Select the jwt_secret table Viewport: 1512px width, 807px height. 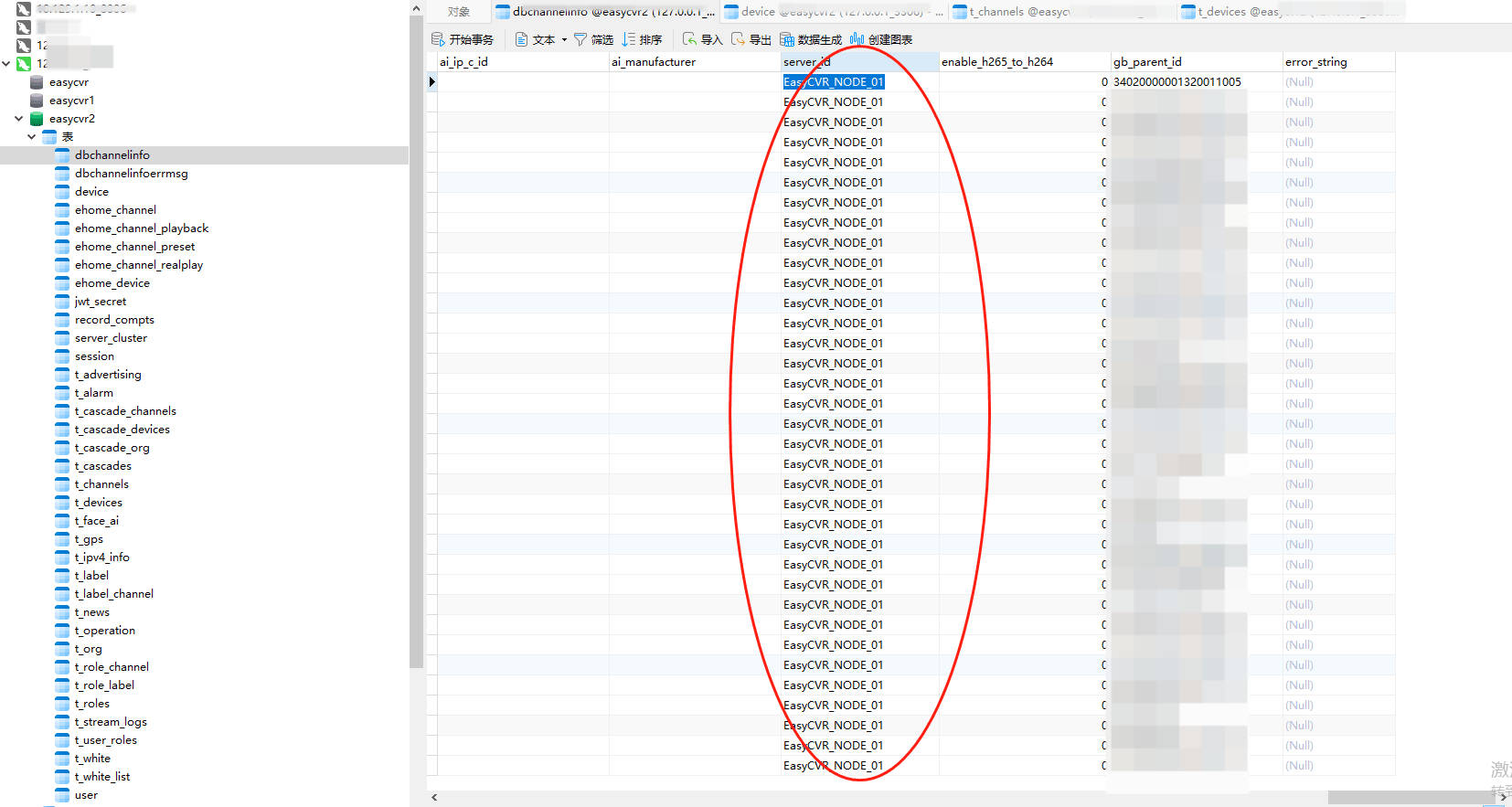[x=101, y=302]
